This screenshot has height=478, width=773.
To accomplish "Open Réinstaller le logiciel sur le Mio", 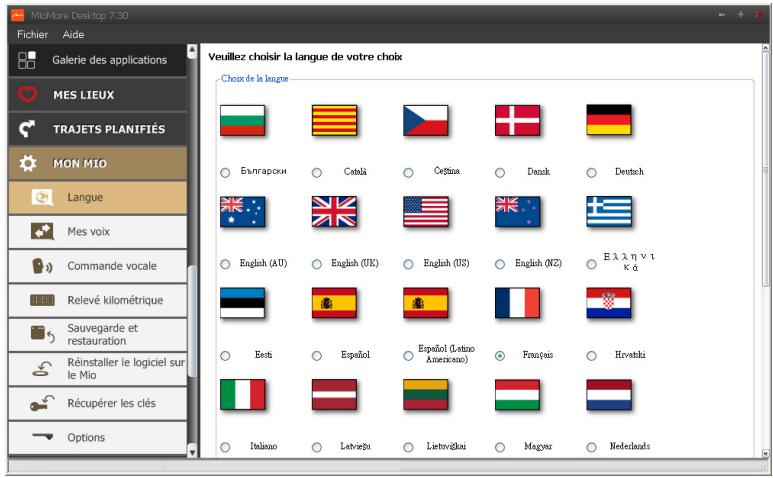I will 98,369.
